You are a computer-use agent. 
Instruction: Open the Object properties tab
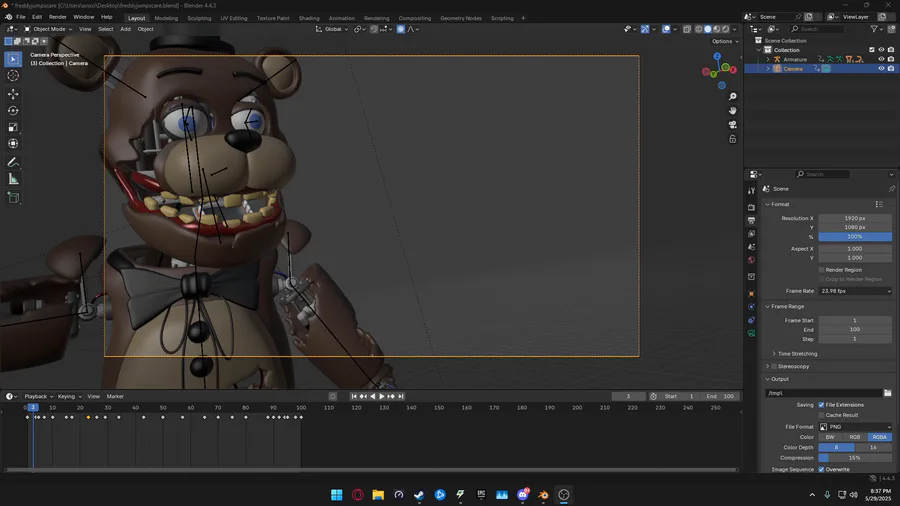(x=751, y=294)
